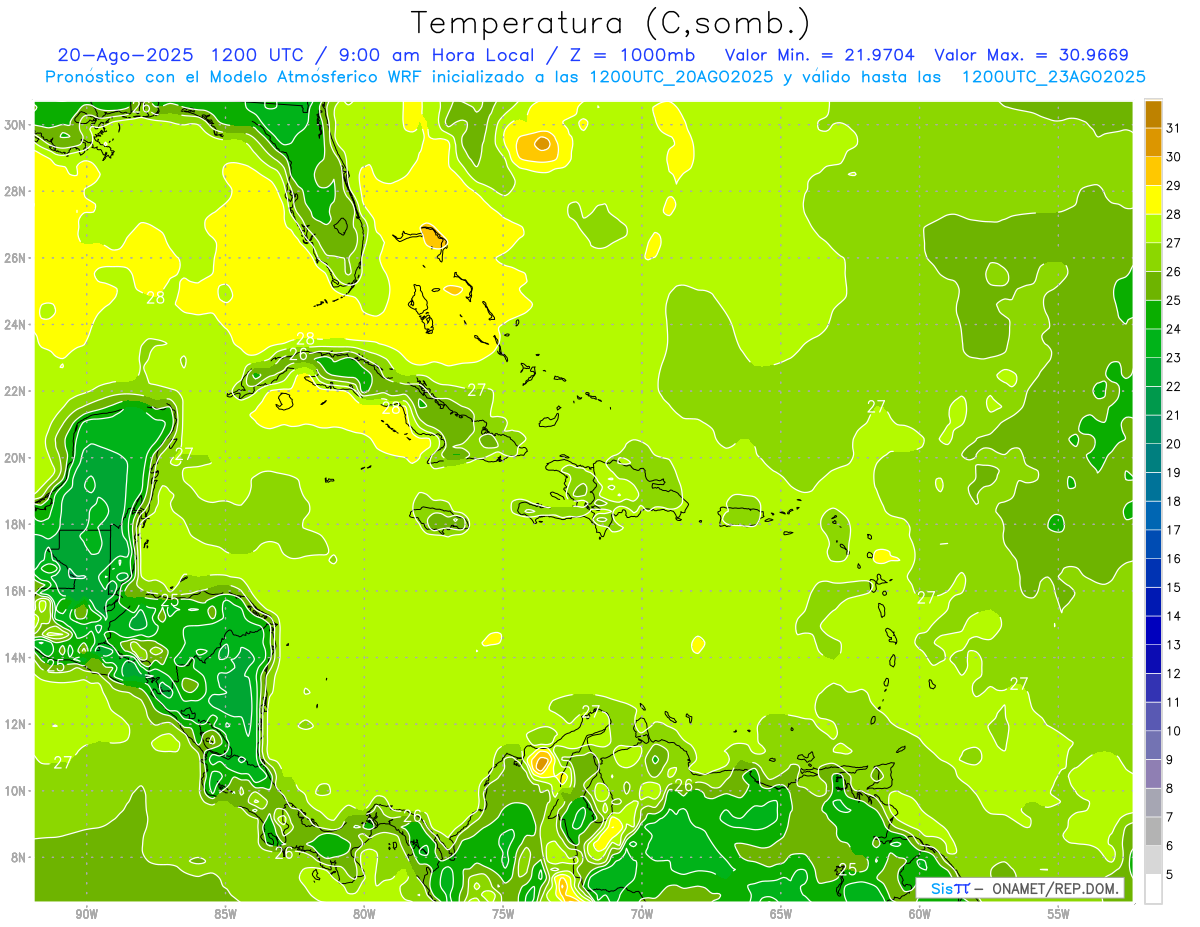1200x927 pixels.
Task: Click the 20N latitude axis label
Action: 16,457
